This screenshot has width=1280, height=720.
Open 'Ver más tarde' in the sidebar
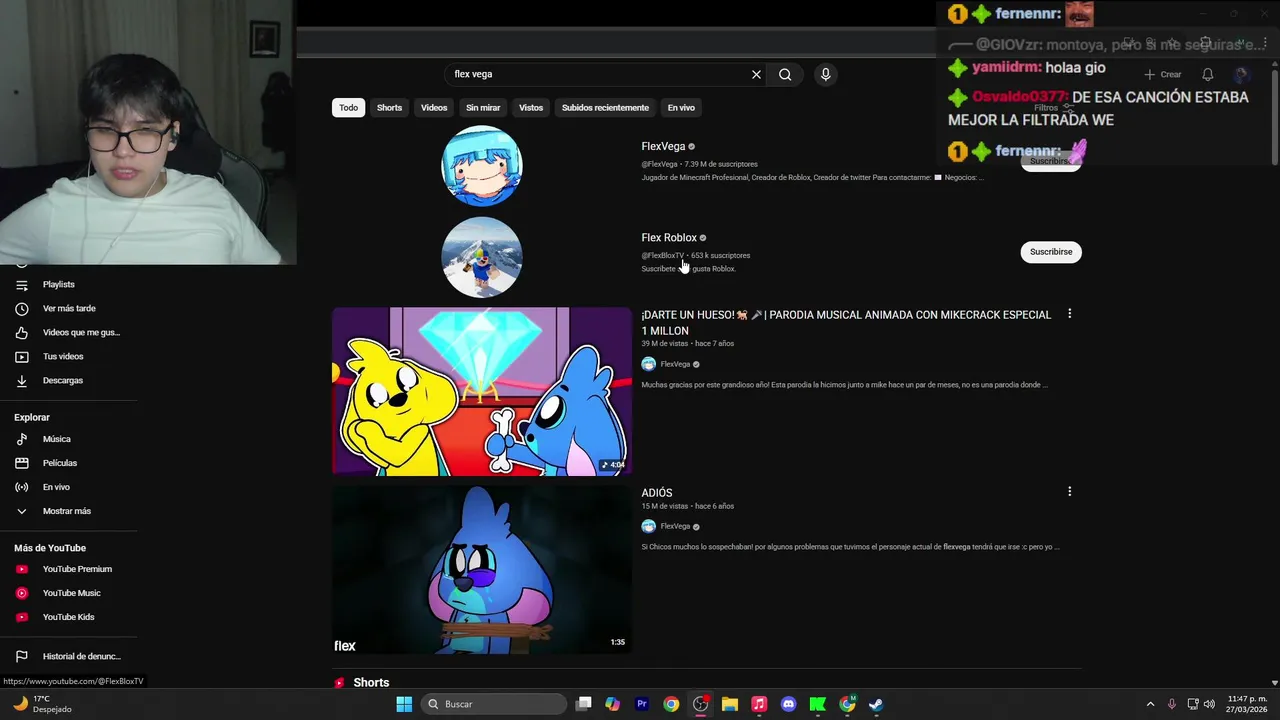tap(68, 309)
